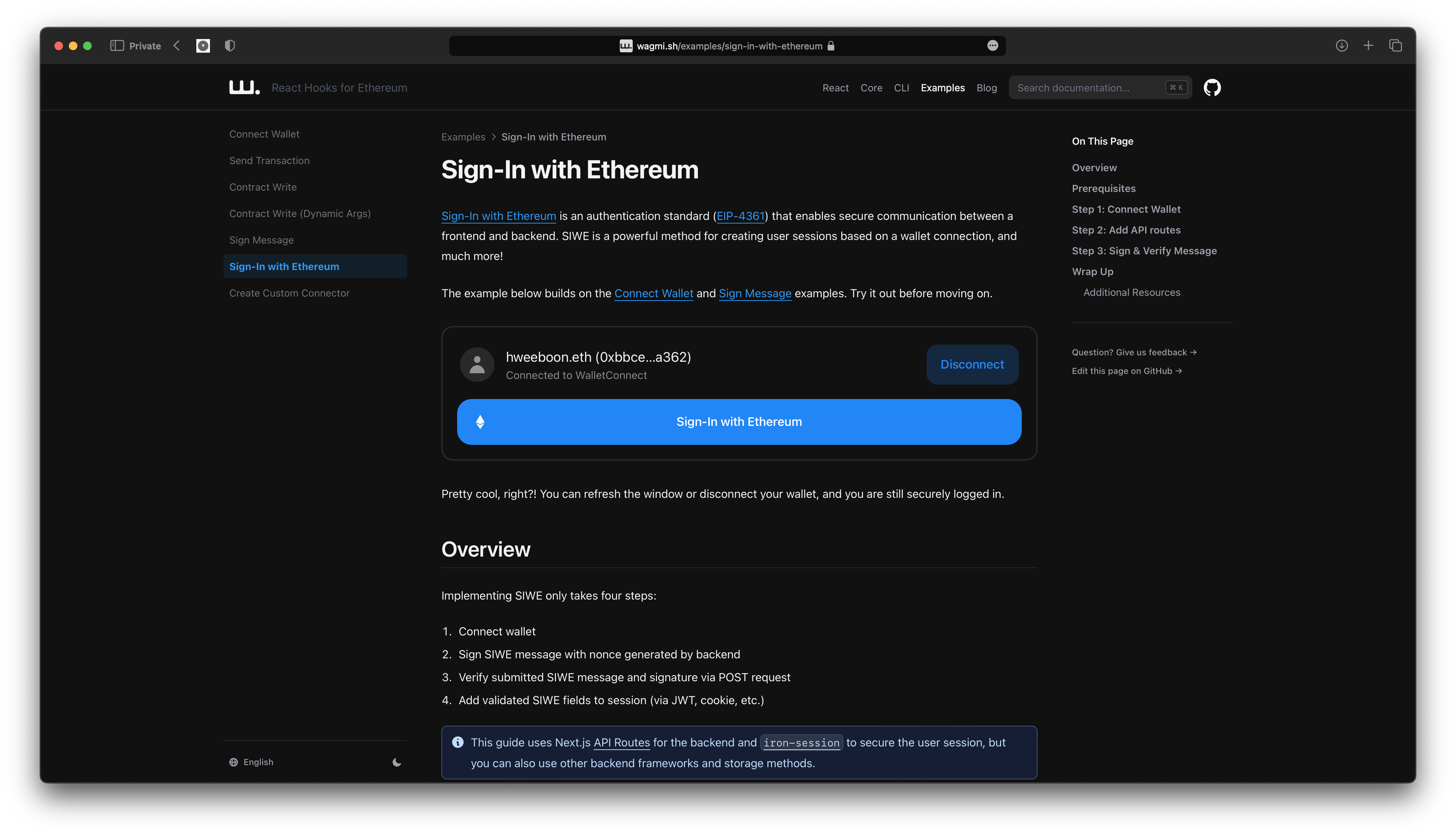Viewport: 1456px width, 836px height.
Task: Open the EIP-4361 link
Action: coord(741,216)
